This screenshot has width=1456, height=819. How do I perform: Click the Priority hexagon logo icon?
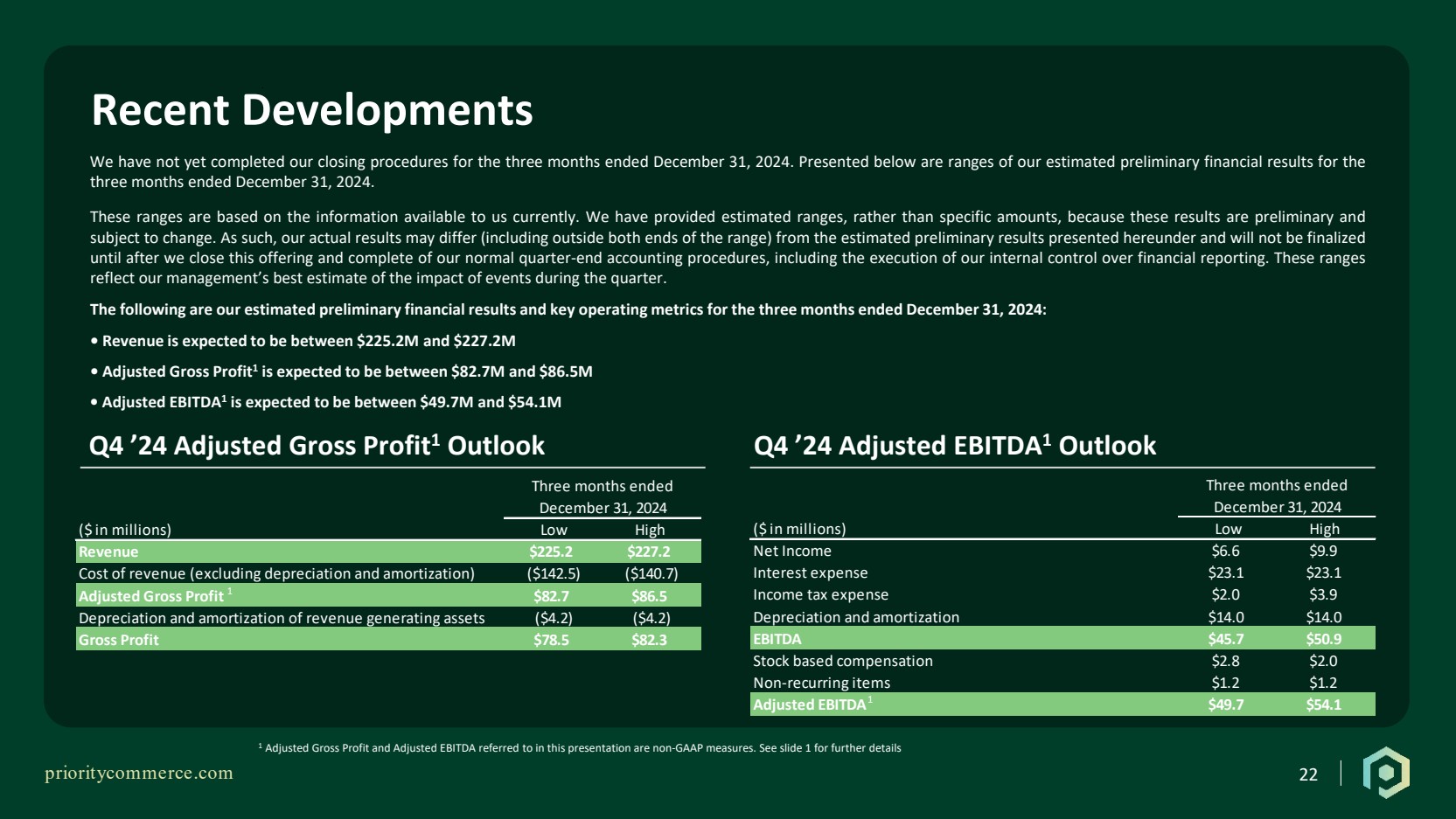click(x=1386, y=773)
